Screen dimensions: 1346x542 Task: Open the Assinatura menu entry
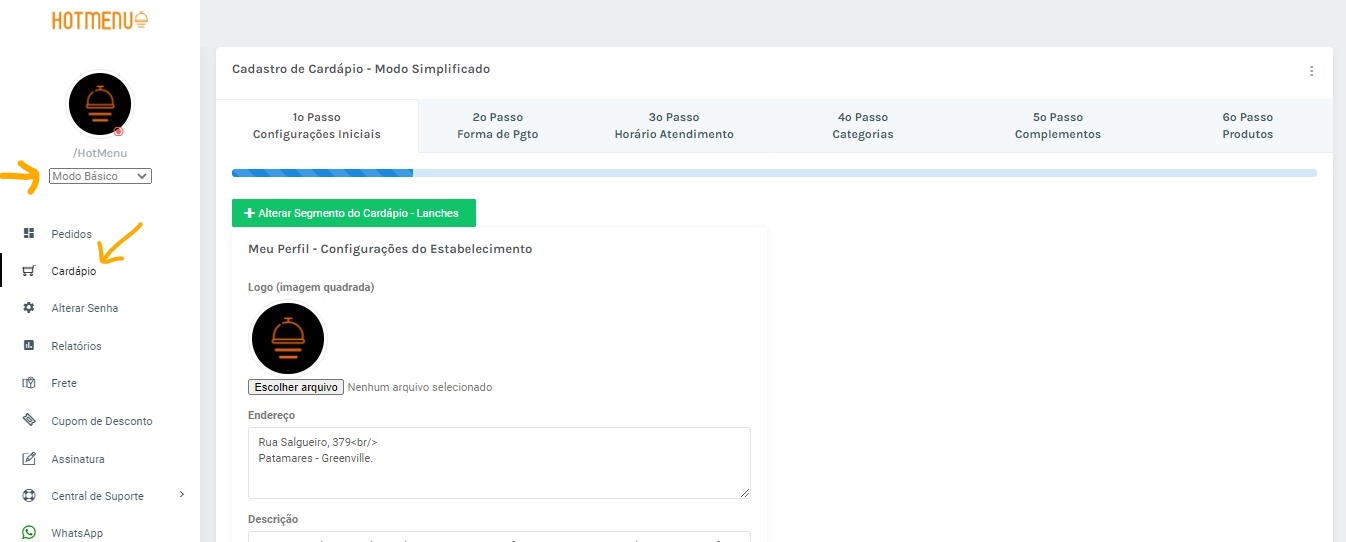click(x=78, y=459)
